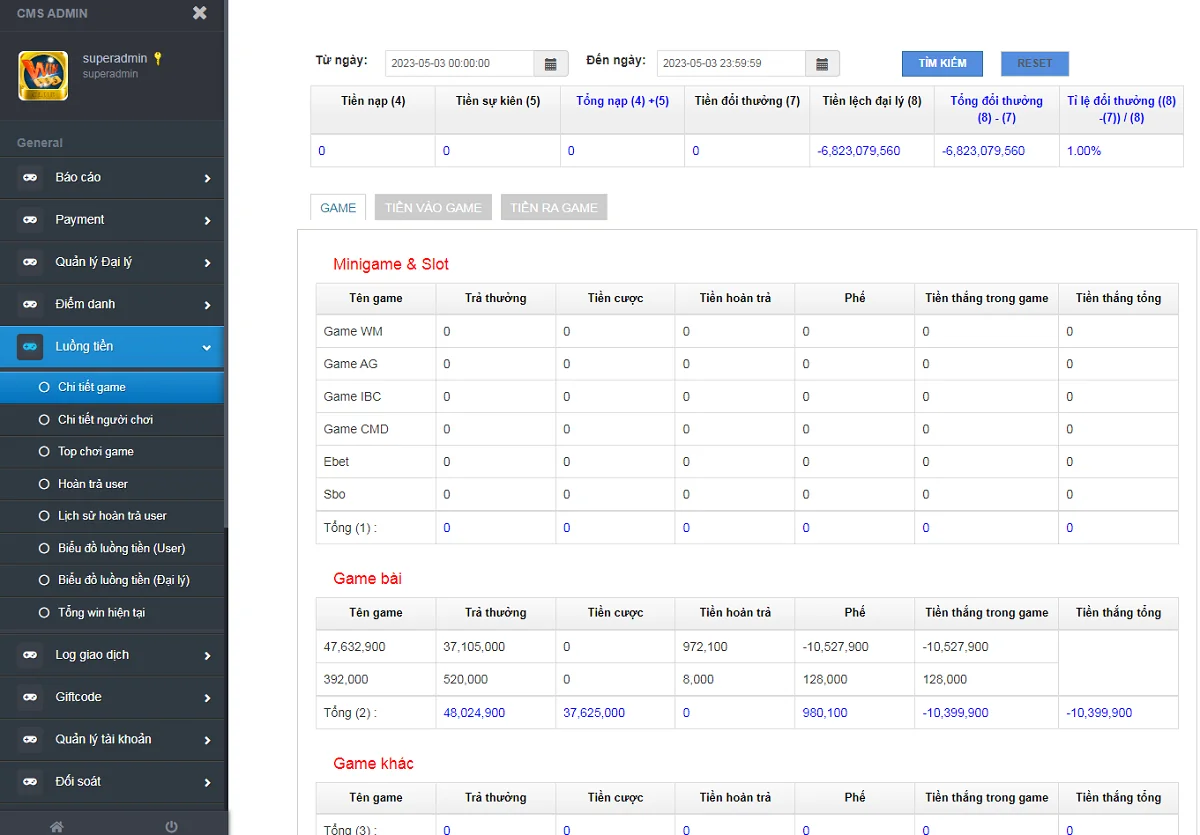Open the TIỀN RA GAME tab
Image resolution: width=1200 pixels, height=835 pixels.
[x=553, y=208]
